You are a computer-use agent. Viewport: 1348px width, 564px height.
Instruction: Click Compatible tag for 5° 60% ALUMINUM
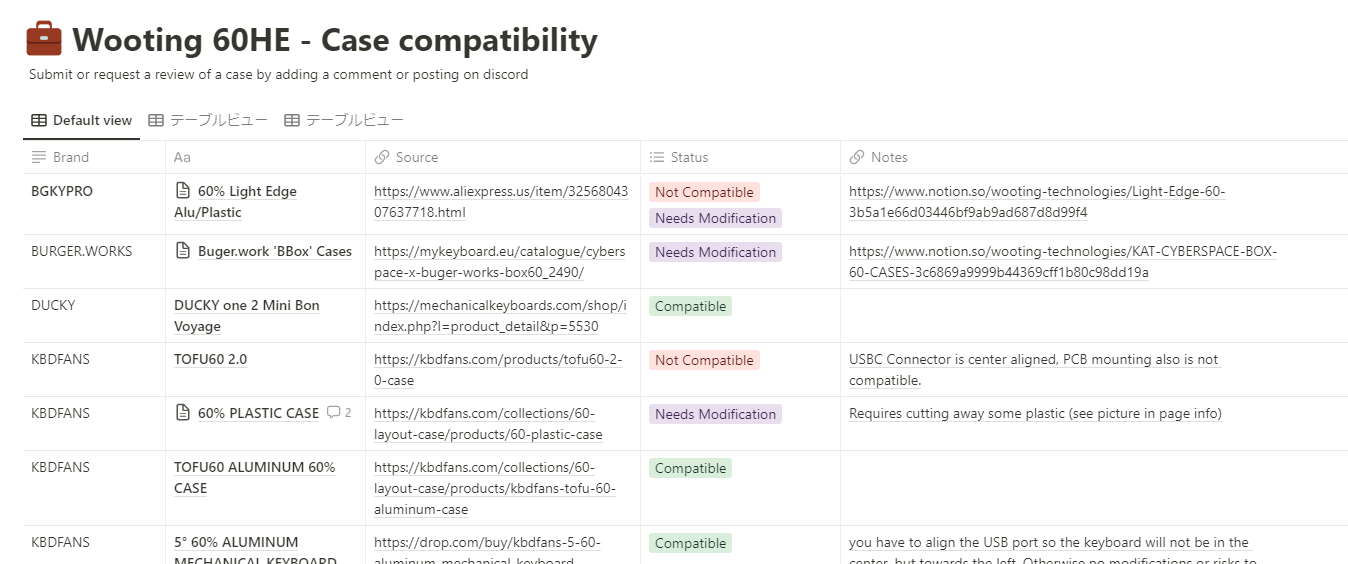(690, 543)
